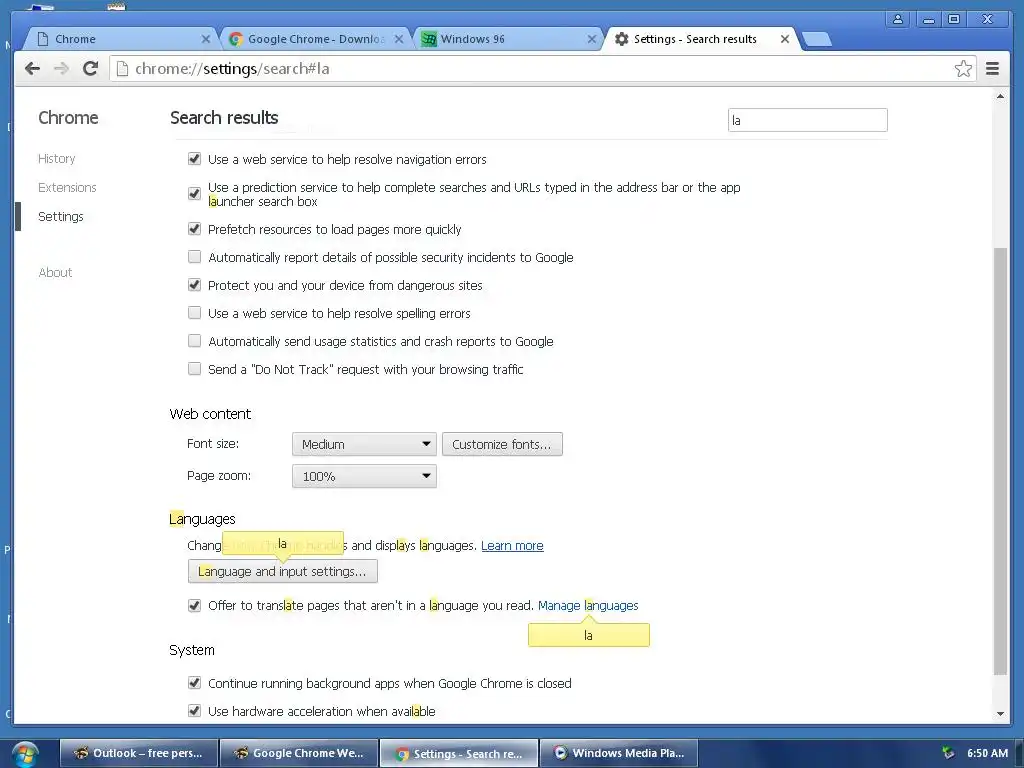Reload the settings page

tap(90, 69)
